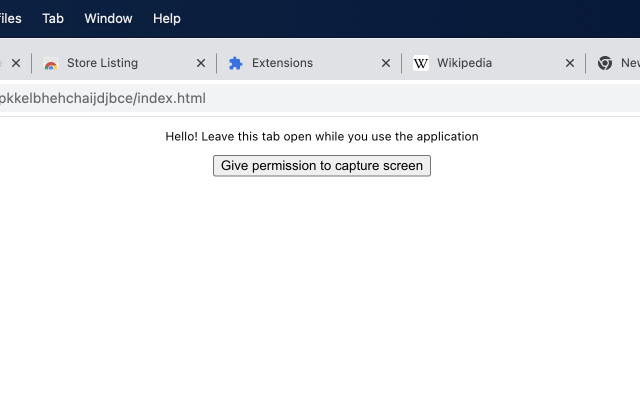Screen dimensions: 640x400
Task: Click the 'Hello! Leave this tab open' text
Action: [x=322, y=136]
